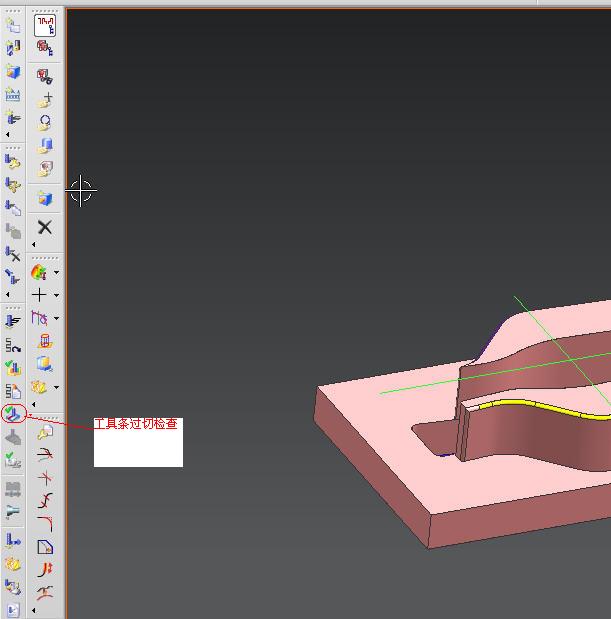Image resolution: width=611 pixels, height=619 pixels.
Task: Click the chamfered document corner icon
Action: [45, 547]
